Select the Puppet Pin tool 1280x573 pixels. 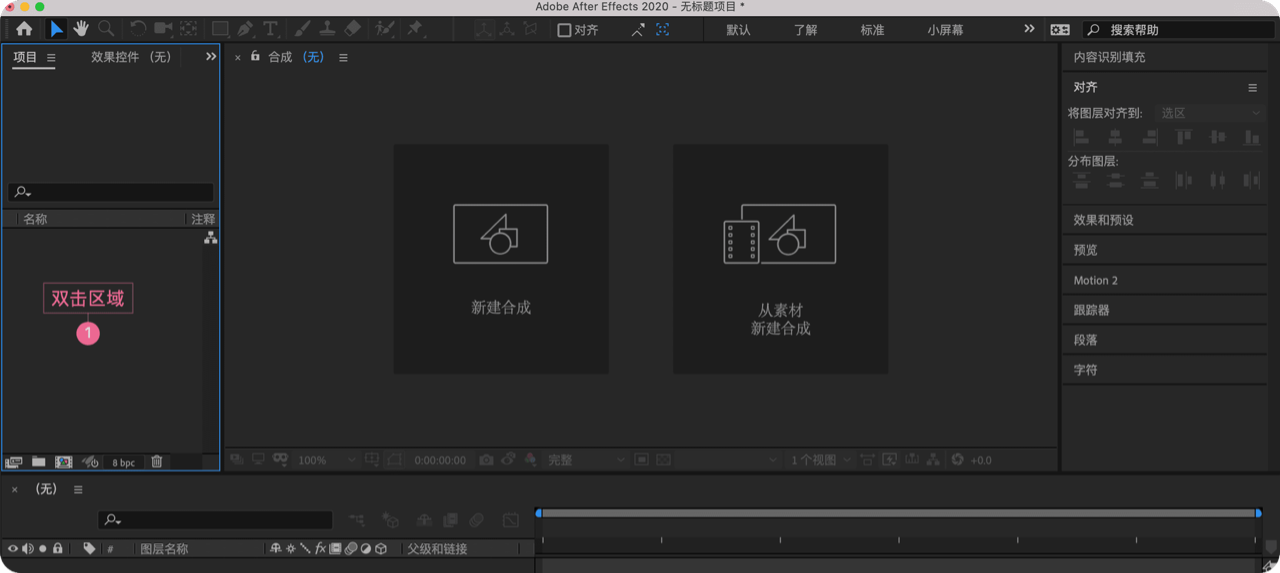pos(415,30)
